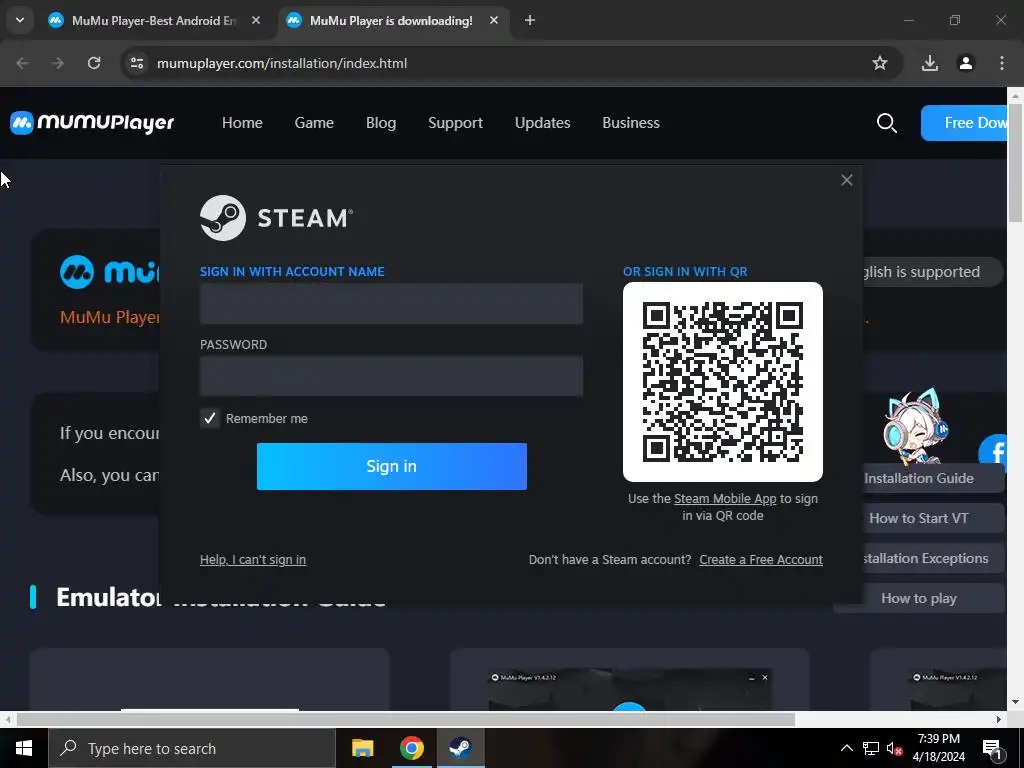The image size is (1024, 768).
Task: Click the blue Sign in button
Action: coord(391,466)
